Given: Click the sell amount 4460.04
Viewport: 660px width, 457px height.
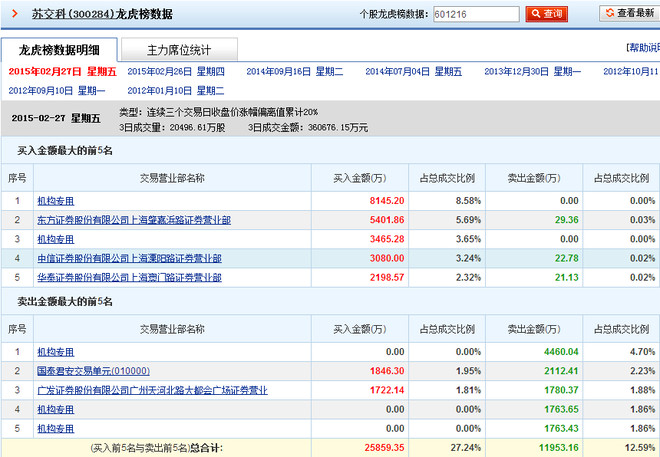Looking at the screenshot, I should click(x=561, y=352).
